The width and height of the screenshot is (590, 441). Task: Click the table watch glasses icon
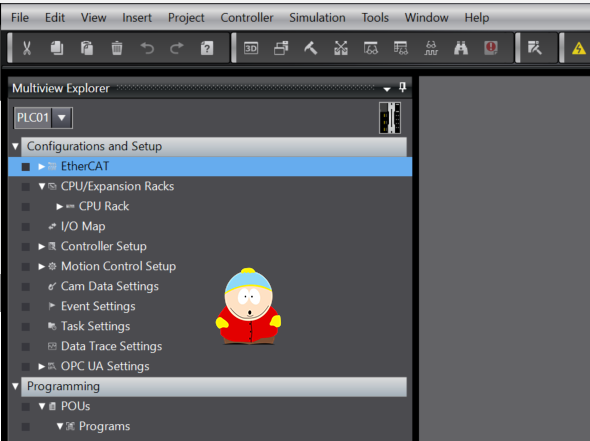click(401, 48)
